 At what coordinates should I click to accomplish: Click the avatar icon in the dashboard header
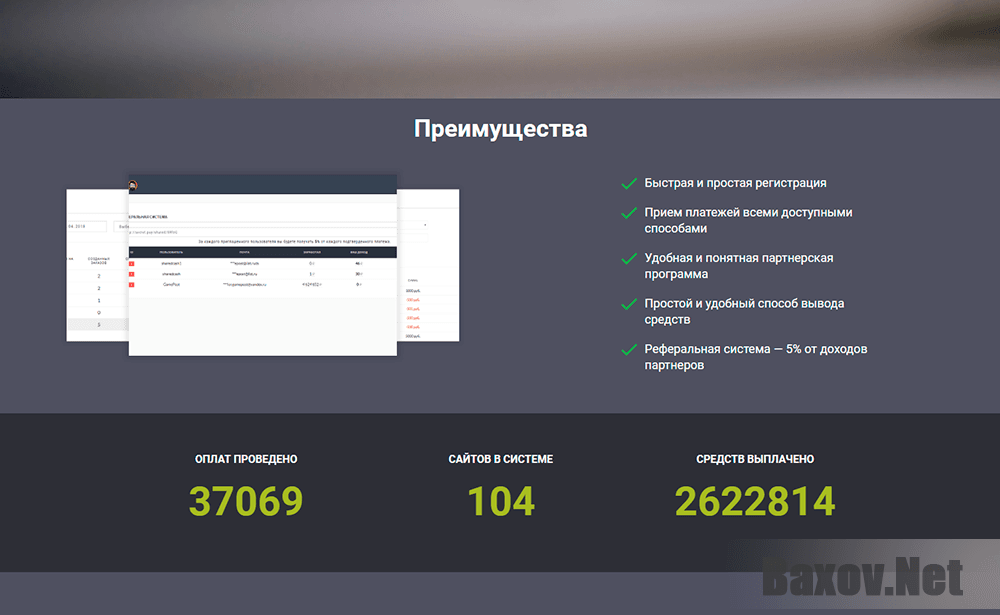tap(134, 184)
